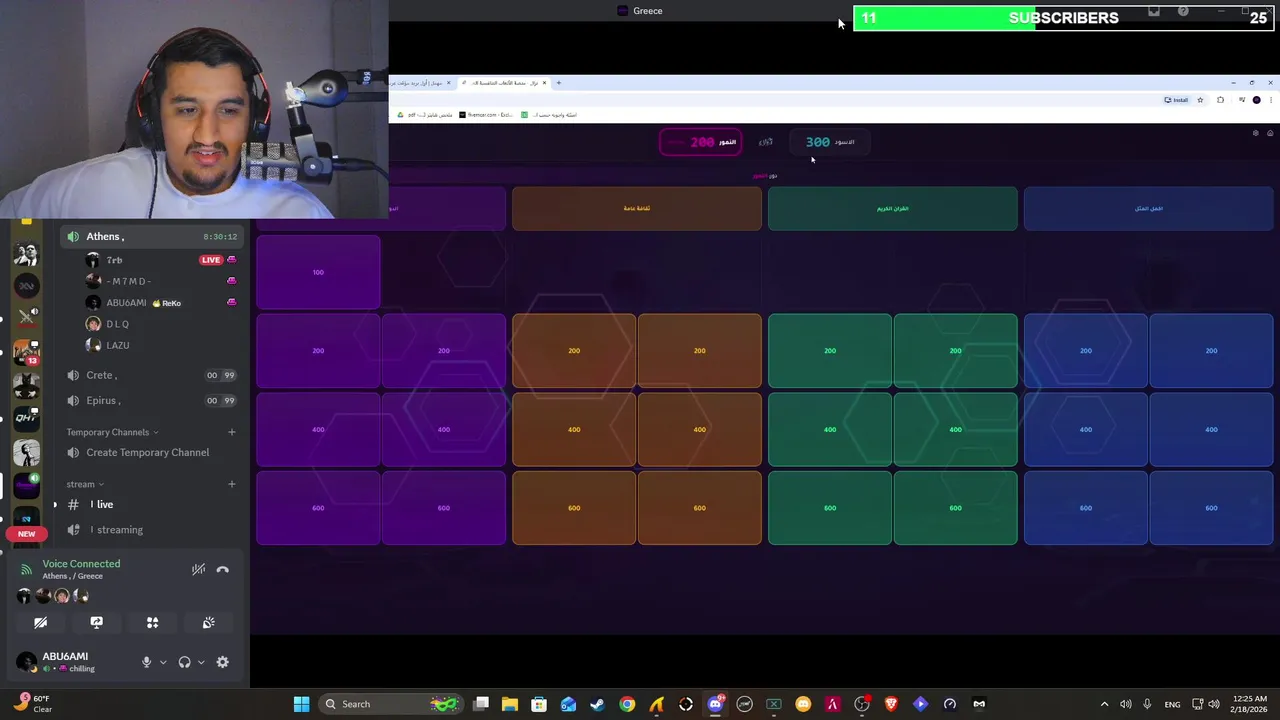
Task: Select the Athens voice channel
Action: 150,236
